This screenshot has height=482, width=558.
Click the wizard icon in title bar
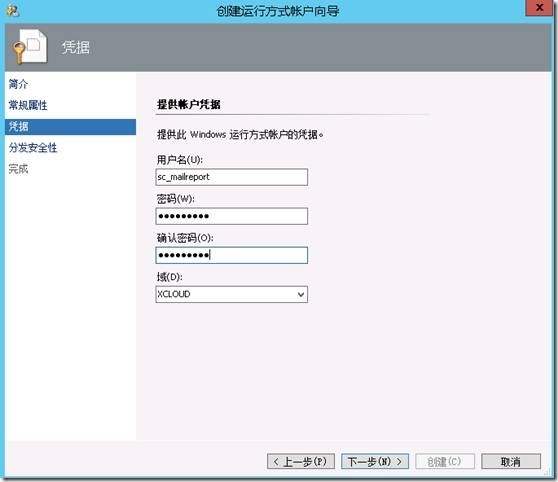[13, 11]
